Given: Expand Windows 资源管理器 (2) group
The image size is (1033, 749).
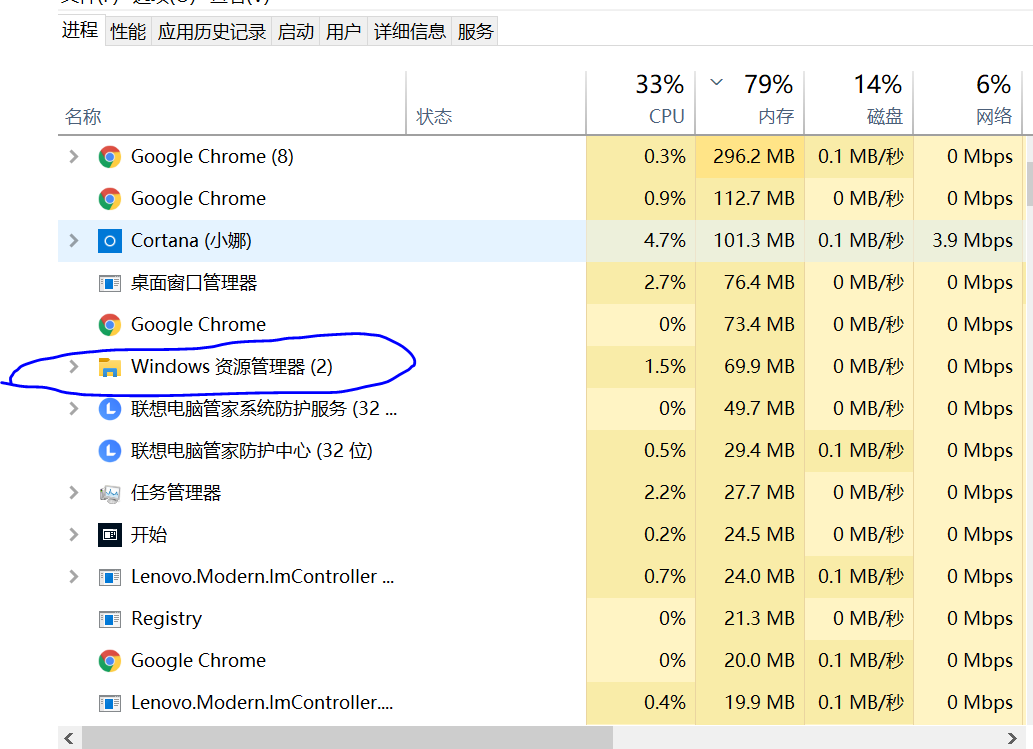Looking at the screenshot, I should [74, 367].
